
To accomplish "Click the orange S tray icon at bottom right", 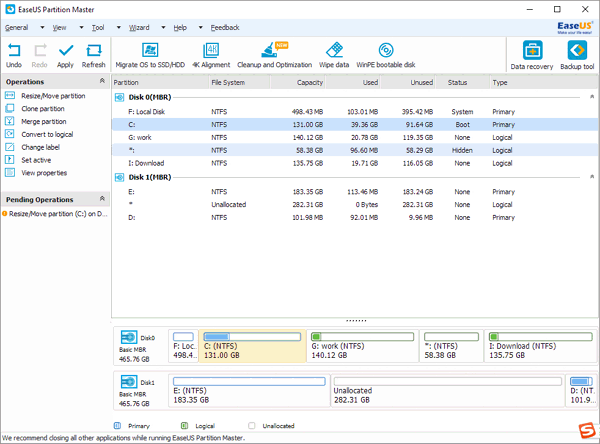I will coord(587,430).
